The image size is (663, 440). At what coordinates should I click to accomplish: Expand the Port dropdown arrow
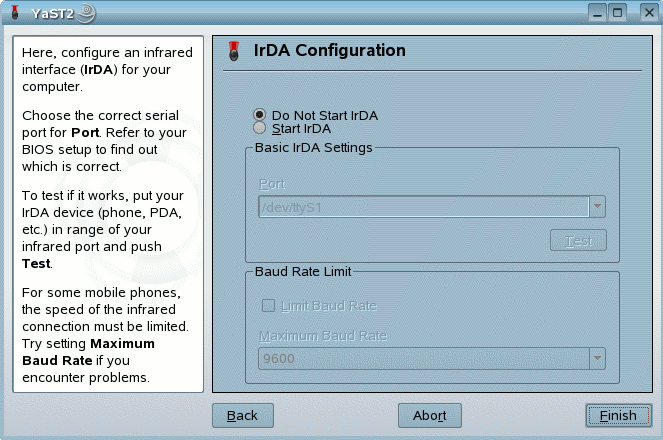(597, 207)
